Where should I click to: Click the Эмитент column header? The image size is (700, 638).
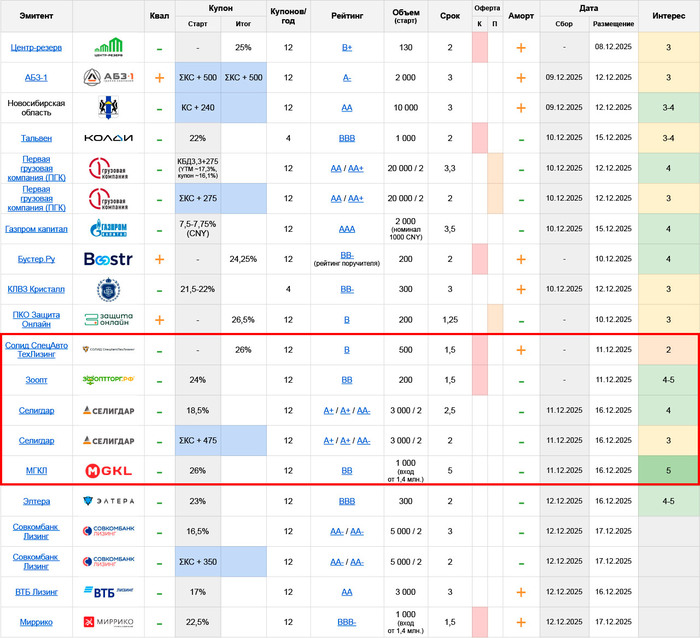(x=37, y=16)
